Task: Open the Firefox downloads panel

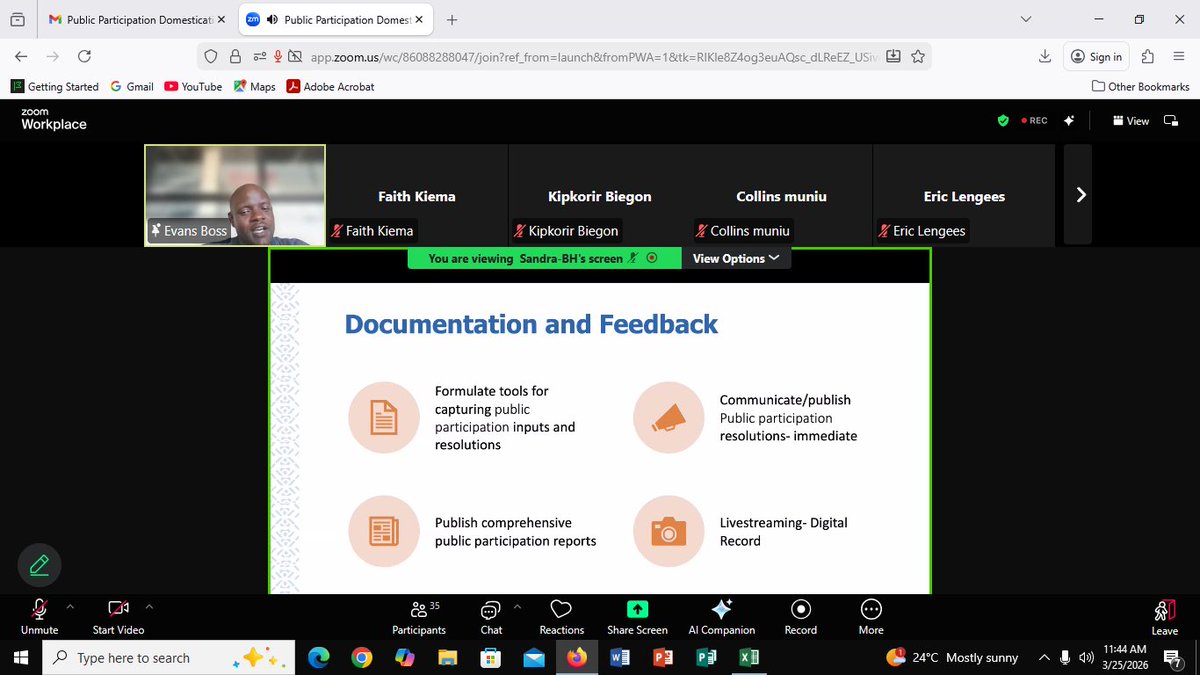Action: tap(1044, 57)
